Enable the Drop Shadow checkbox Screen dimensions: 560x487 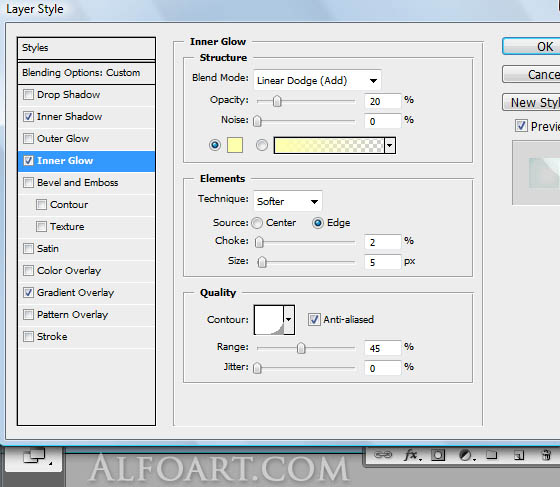click(28, 95)
